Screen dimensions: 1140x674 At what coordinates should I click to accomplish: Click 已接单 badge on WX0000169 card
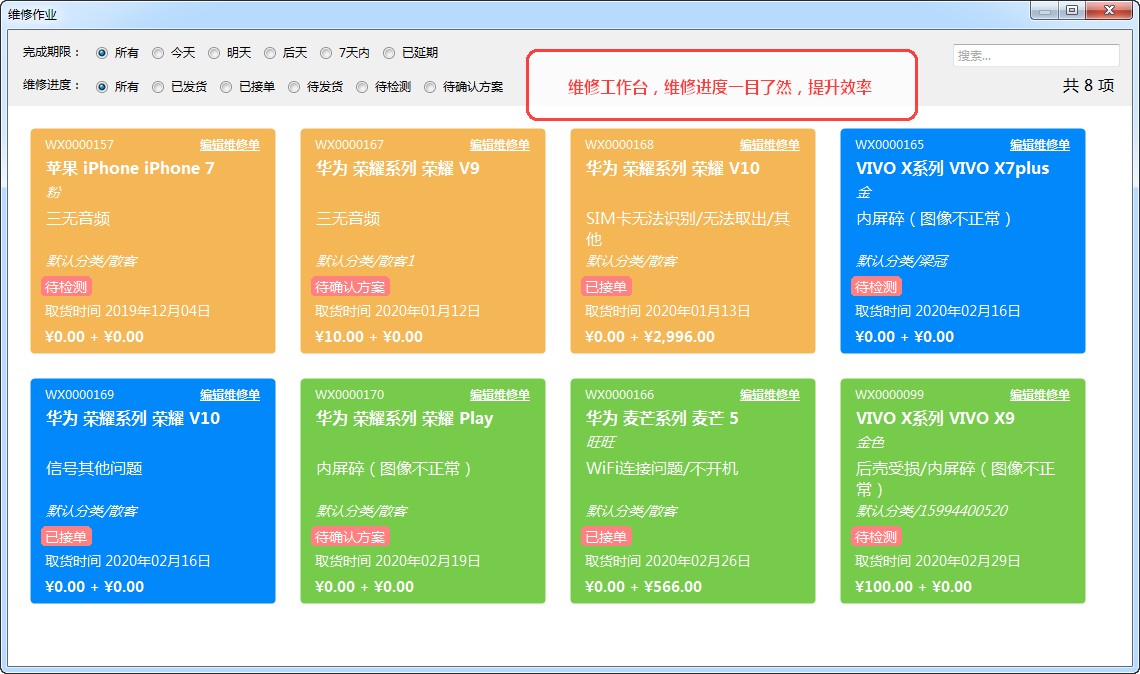tap(66, 537)
